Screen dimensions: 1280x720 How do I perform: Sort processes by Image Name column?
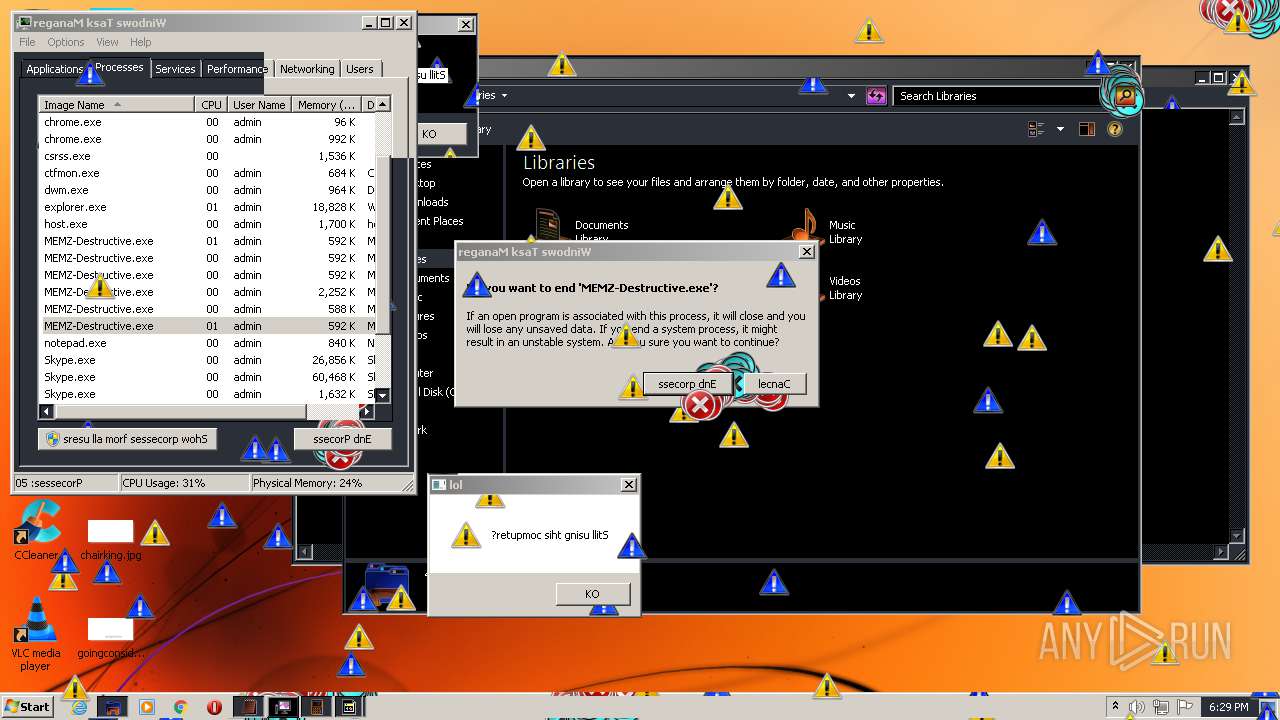click(116, 105)
